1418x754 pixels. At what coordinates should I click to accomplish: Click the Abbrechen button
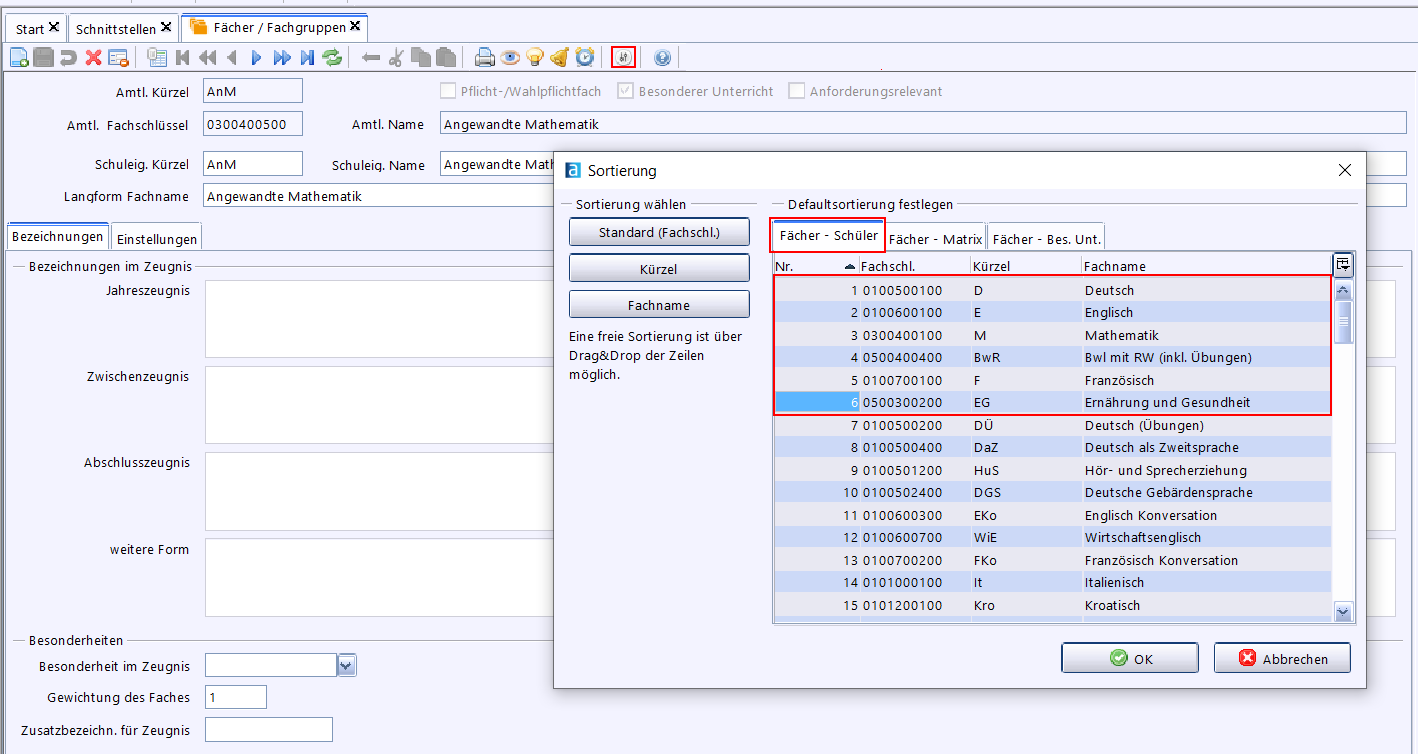click(x=1282, y=659)
